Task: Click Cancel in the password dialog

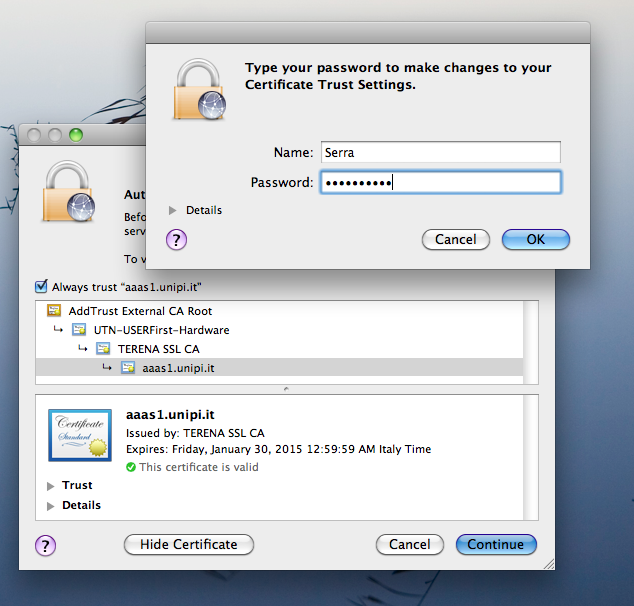Action: 456,239
